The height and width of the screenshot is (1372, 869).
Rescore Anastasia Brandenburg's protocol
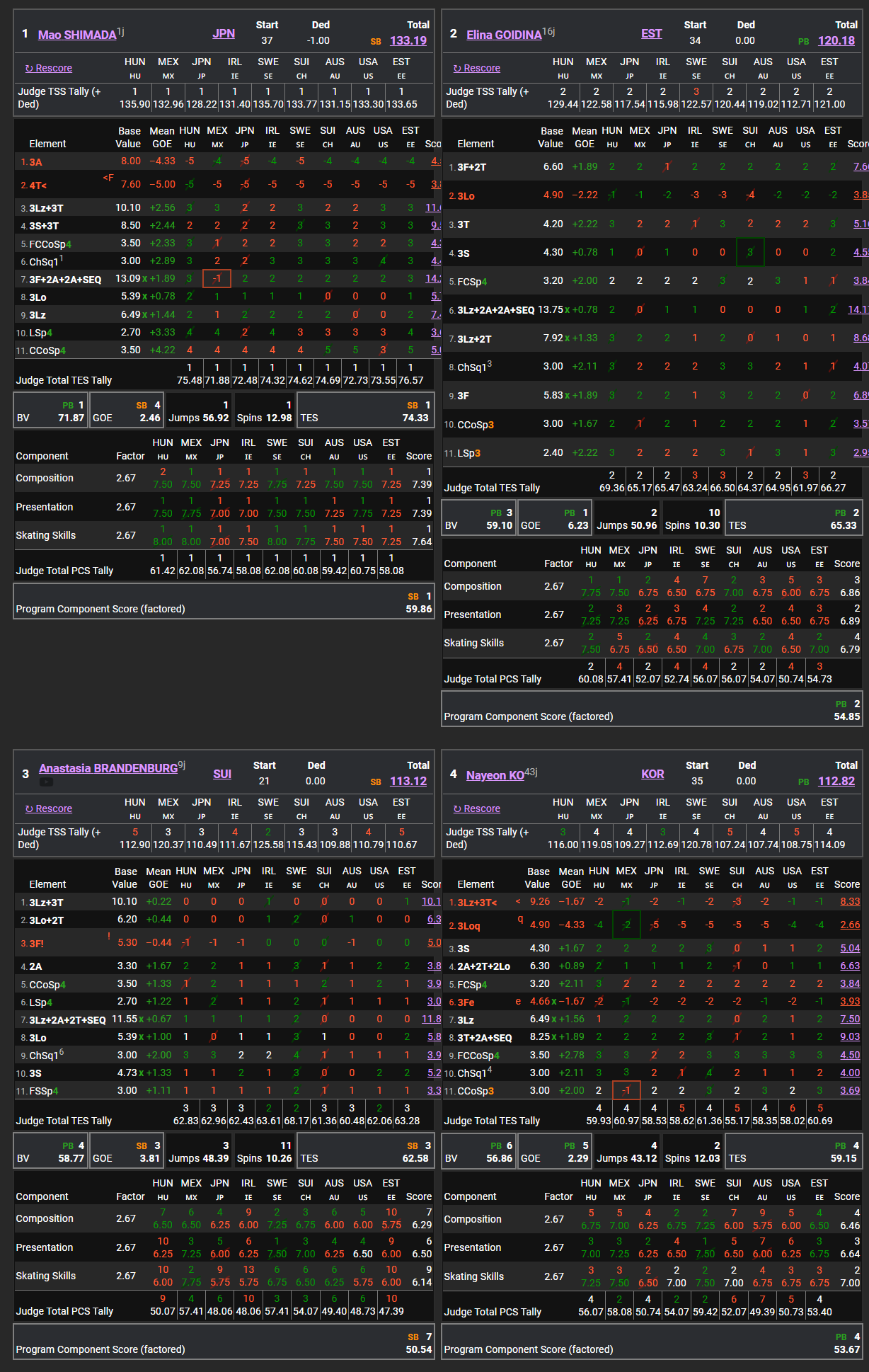49,808
